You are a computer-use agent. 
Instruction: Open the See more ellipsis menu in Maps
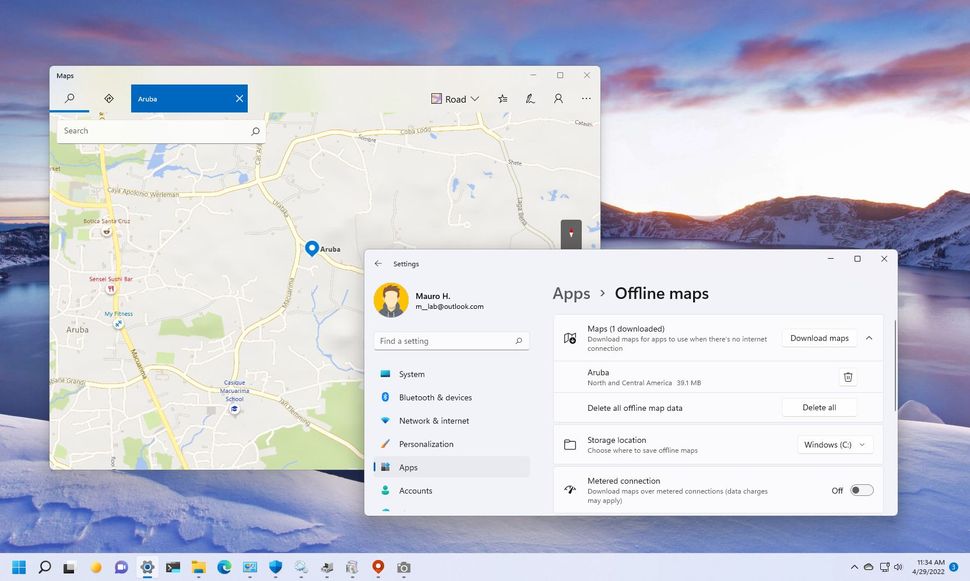(586, 98)
